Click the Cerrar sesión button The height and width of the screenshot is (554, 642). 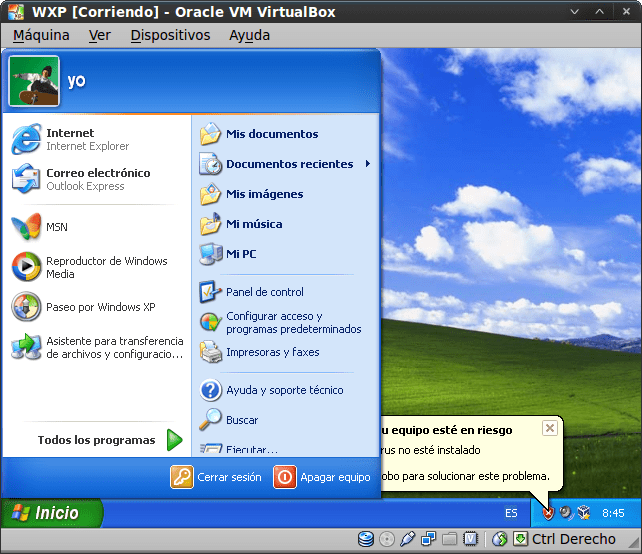click(216, 477)
